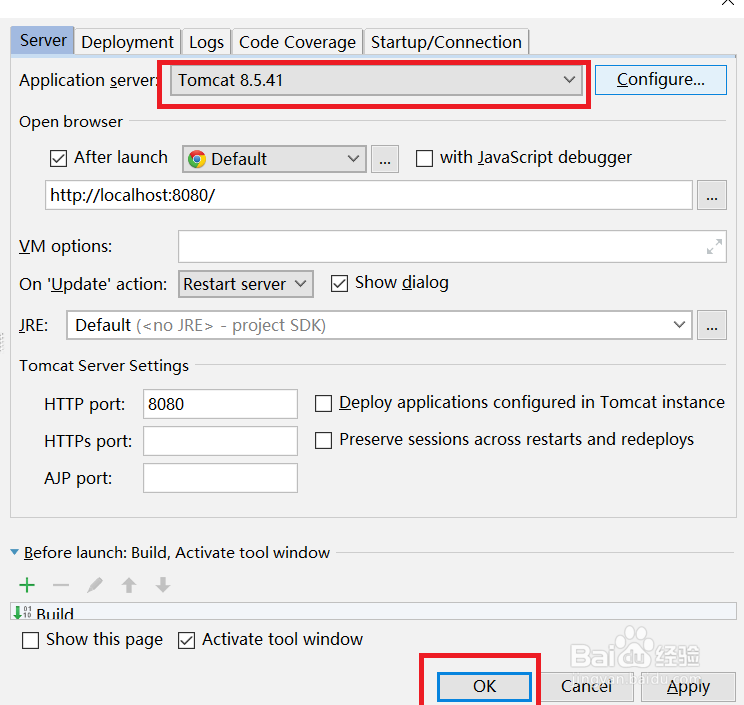The height and width of the screenshot is (705, 744).
Task: Switch to the Deployment tab
Action: point(127,42)
